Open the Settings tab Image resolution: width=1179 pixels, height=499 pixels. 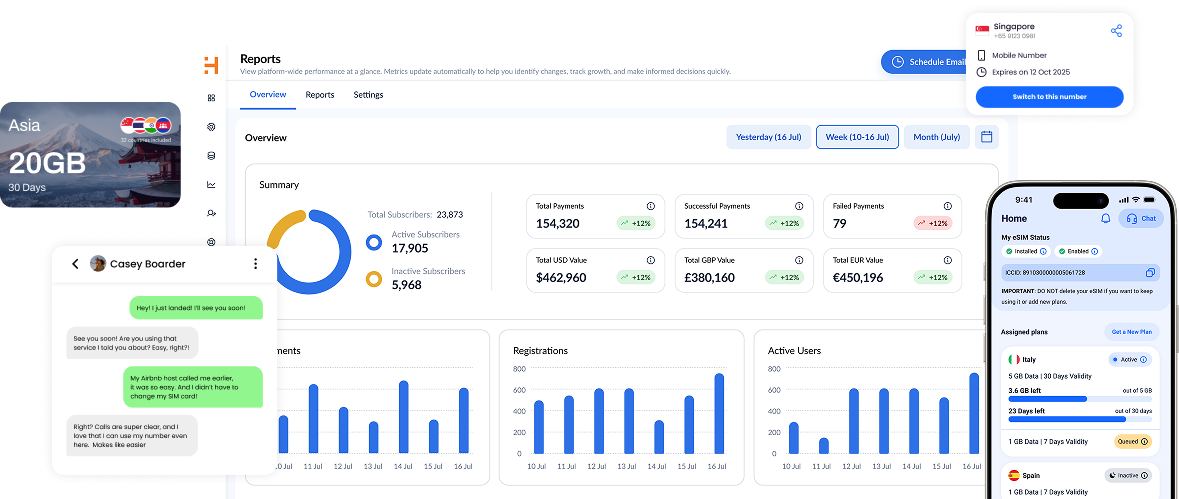(x=368, y=95)
